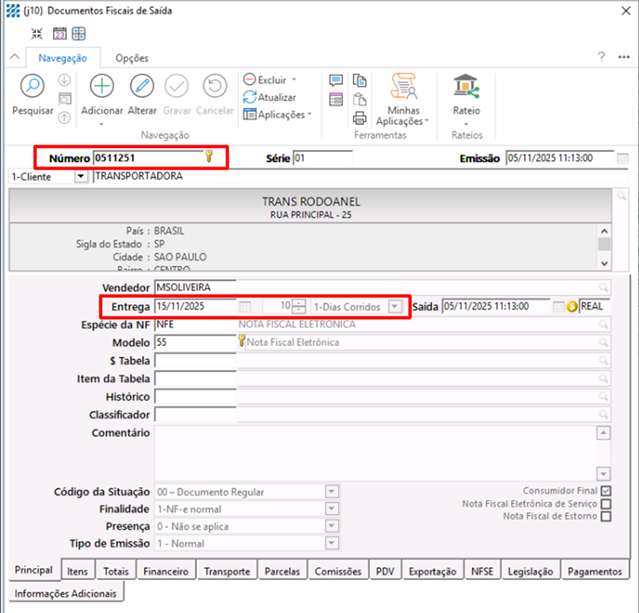Switch to the Opções ribbon tab
This screenshot has width=639, height=613.
click(x=132, y=58)
